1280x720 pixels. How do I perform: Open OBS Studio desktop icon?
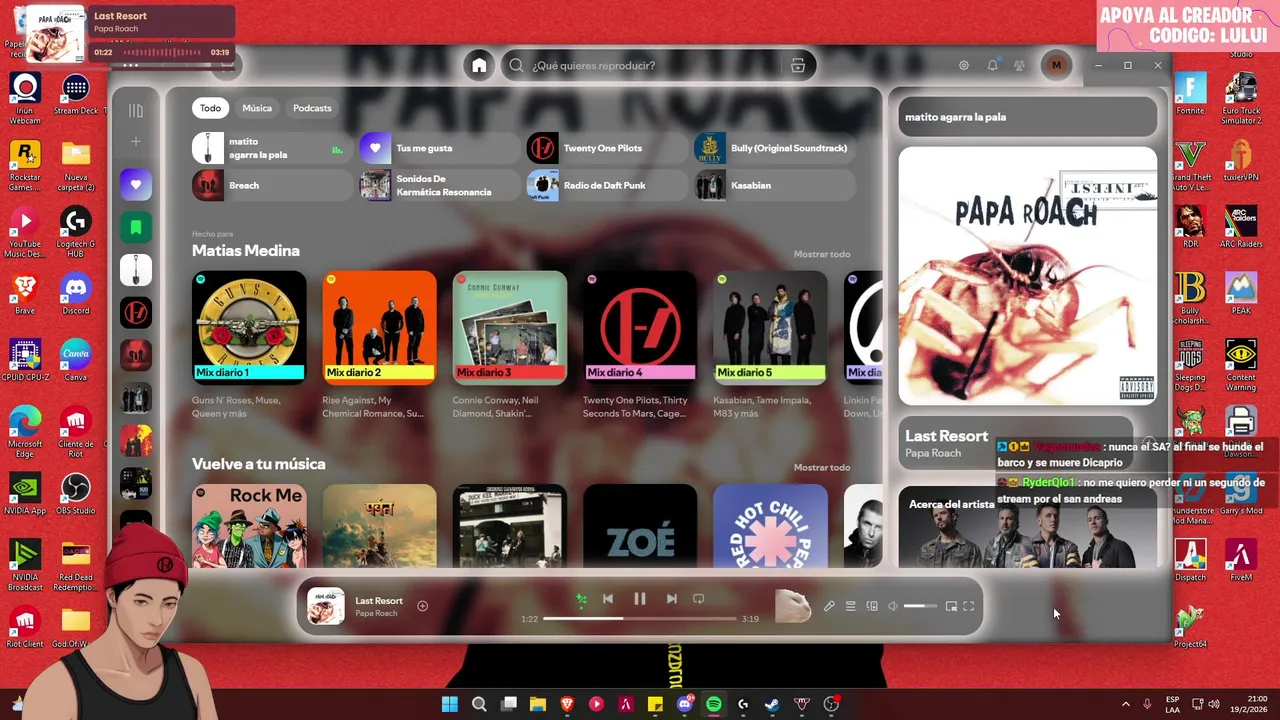76,494
